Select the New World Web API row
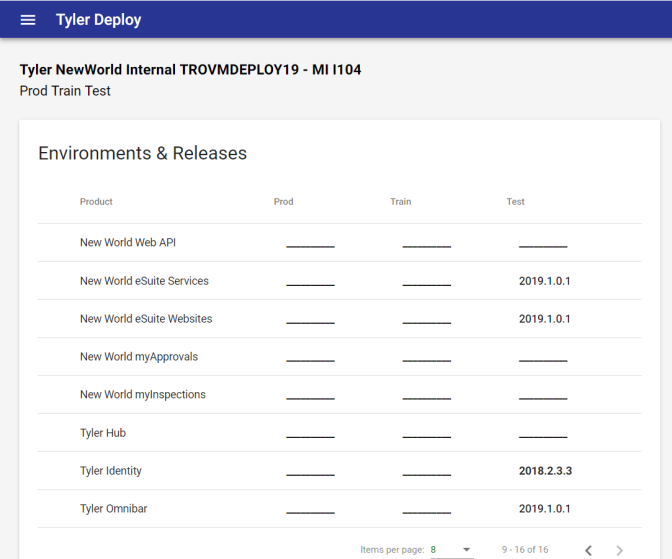Image resolution: width=672 pixels, height=559 pixels. pos(128,243)
